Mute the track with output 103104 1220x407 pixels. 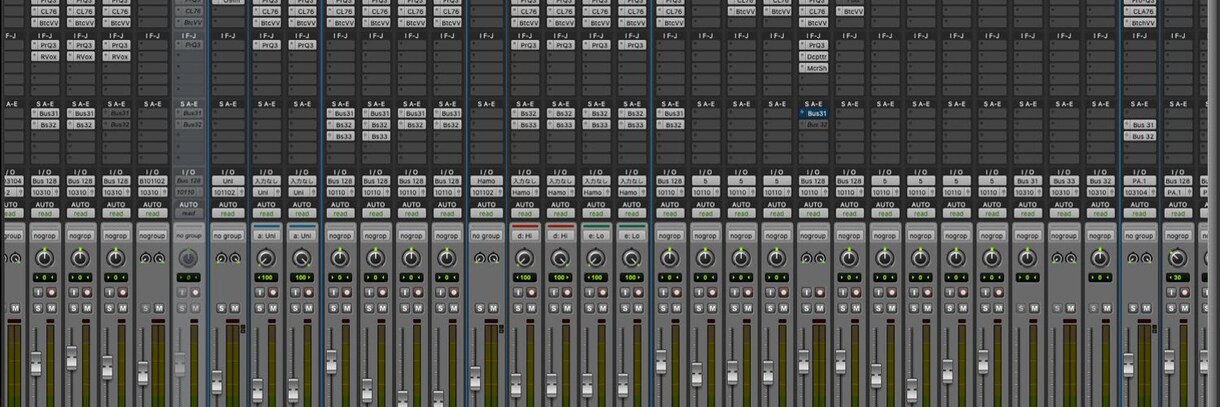1146,308
